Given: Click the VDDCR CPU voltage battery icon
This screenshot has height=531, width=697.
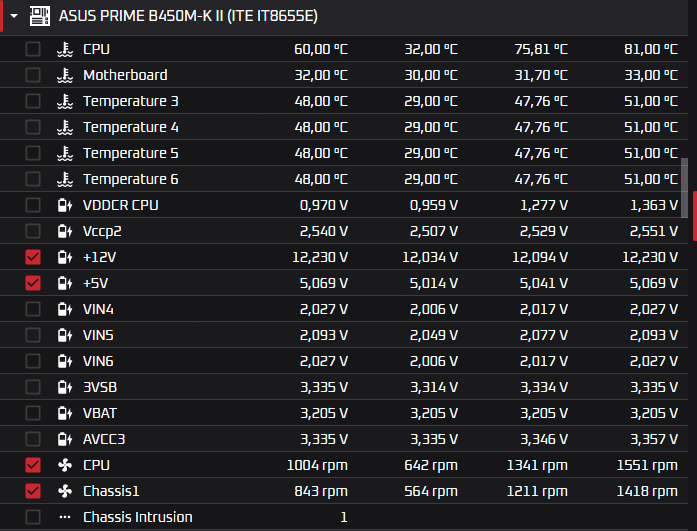Looking at the screenshot, I should pos(65,205).
